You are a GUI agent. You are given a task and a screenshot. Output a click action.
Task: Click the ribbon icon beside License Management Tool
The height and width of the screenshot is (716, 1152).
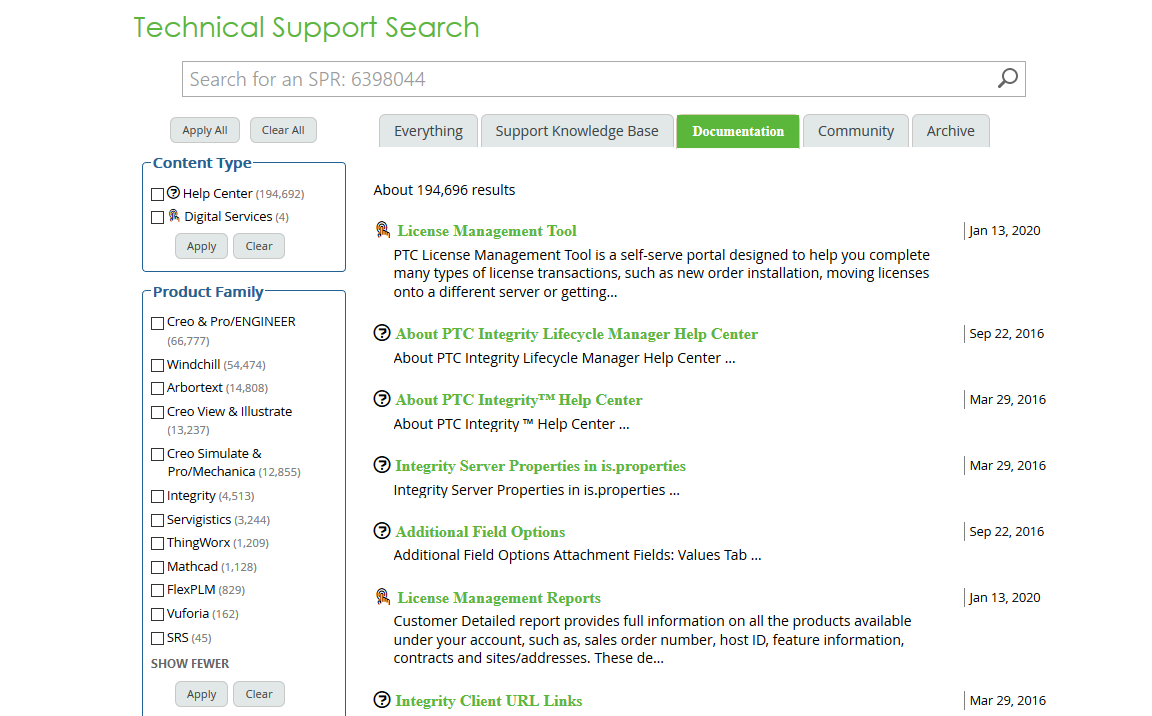[x=382, y=229]
